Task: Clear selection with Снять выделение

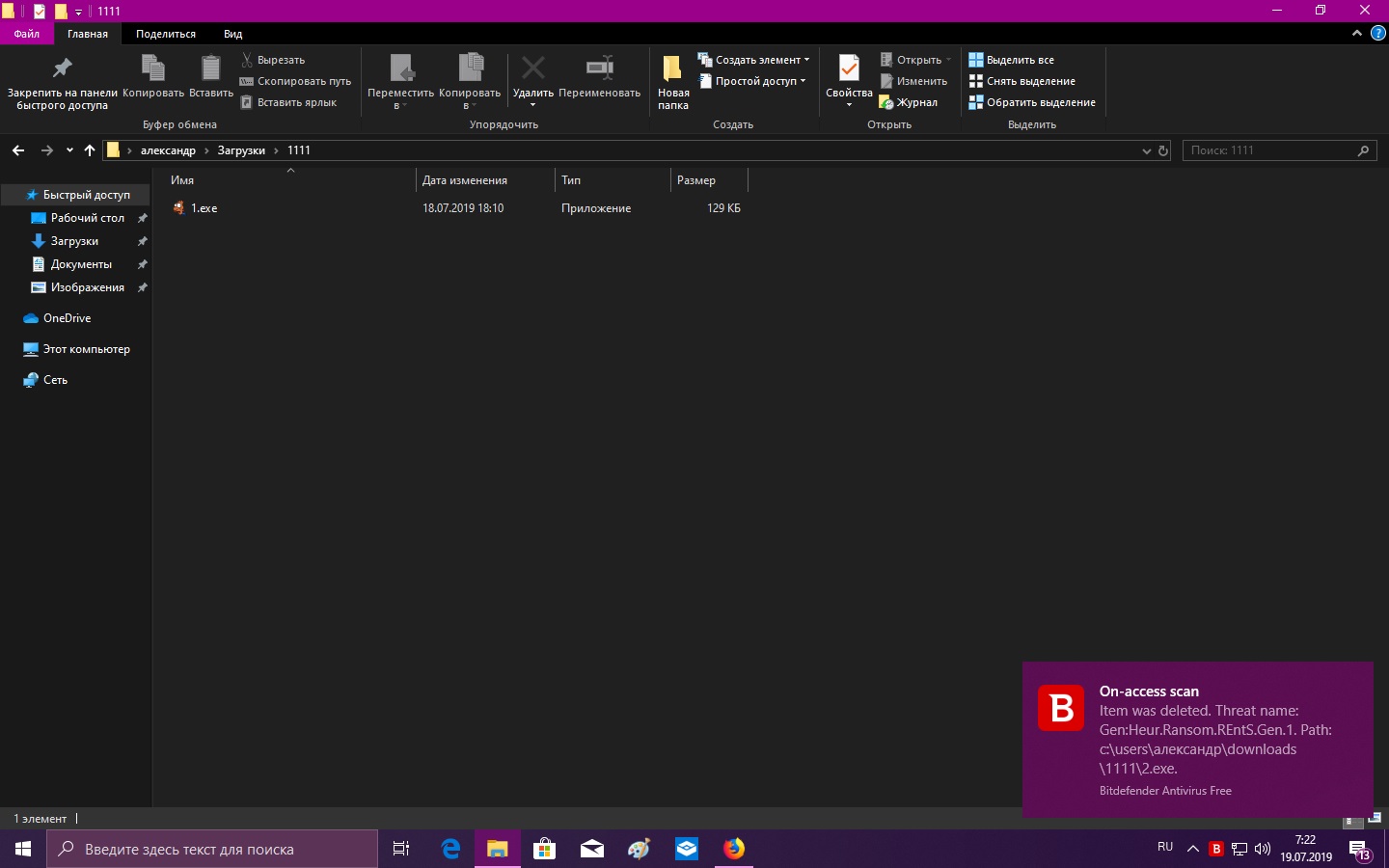Action: (x=1021, y=81)
